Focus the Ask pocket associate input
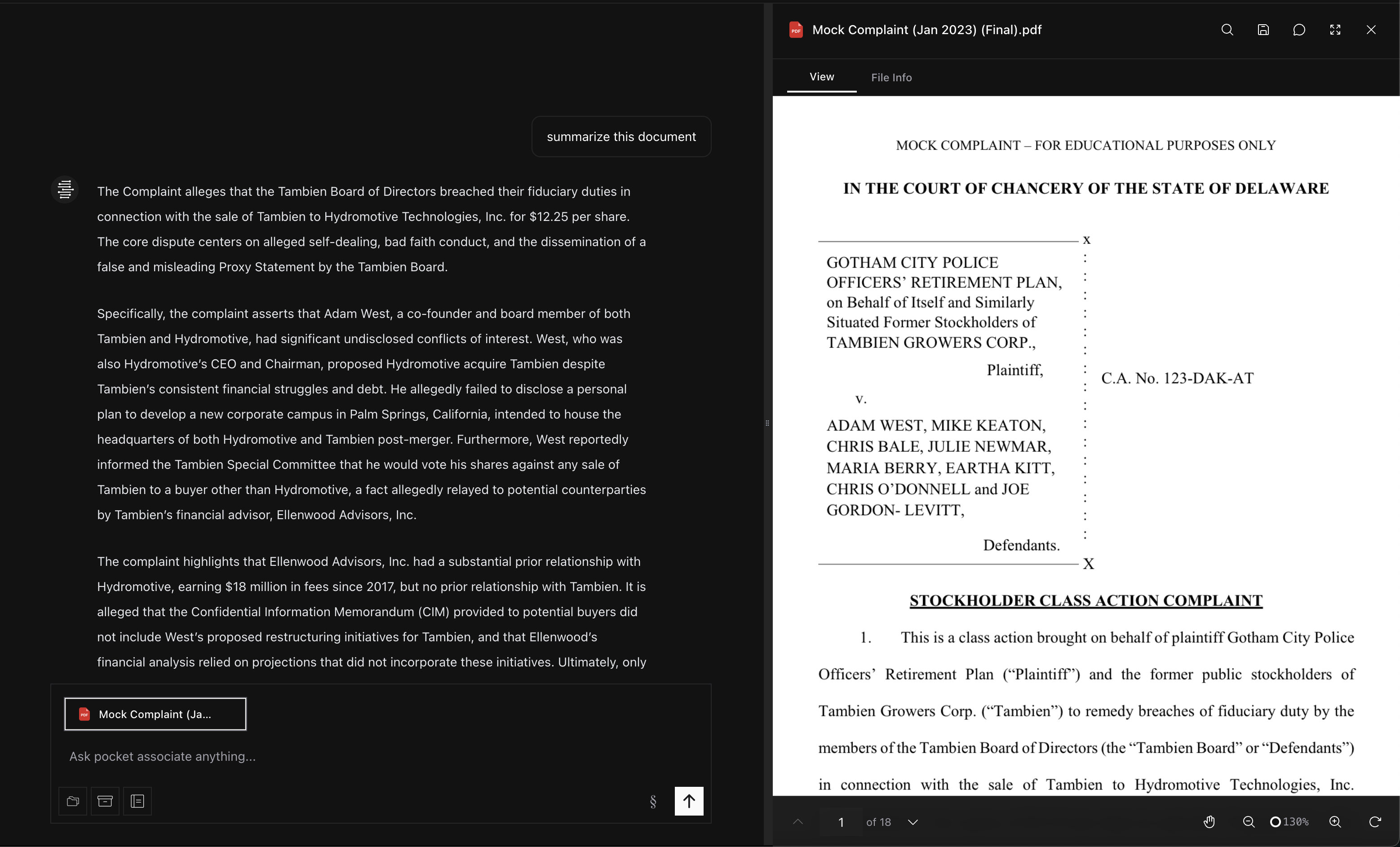1400x847 pixels. pos(381,756)
